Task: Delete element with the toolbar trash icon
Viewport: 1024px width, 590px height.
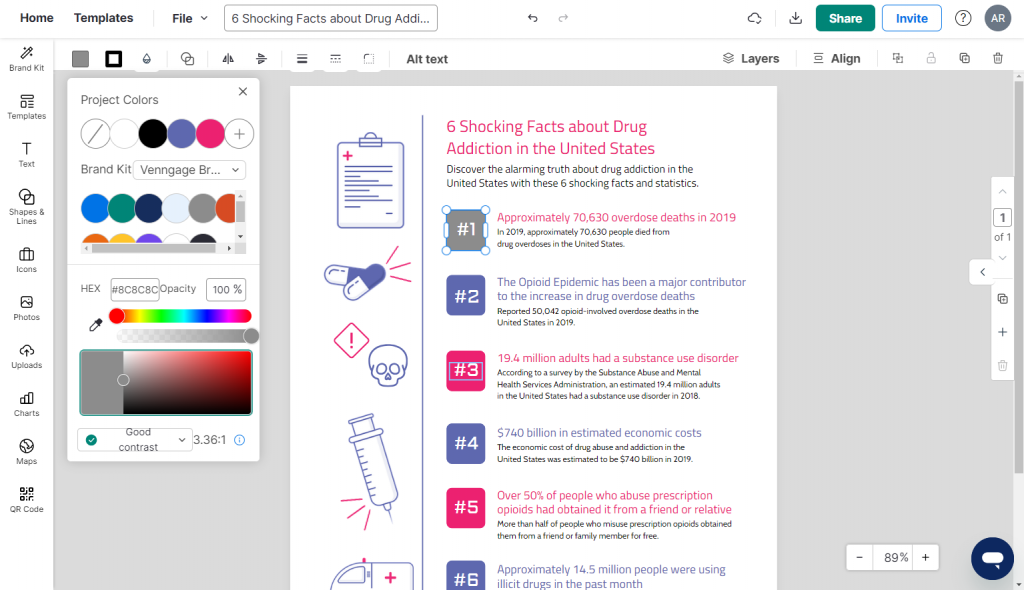Action: point(998,58)
